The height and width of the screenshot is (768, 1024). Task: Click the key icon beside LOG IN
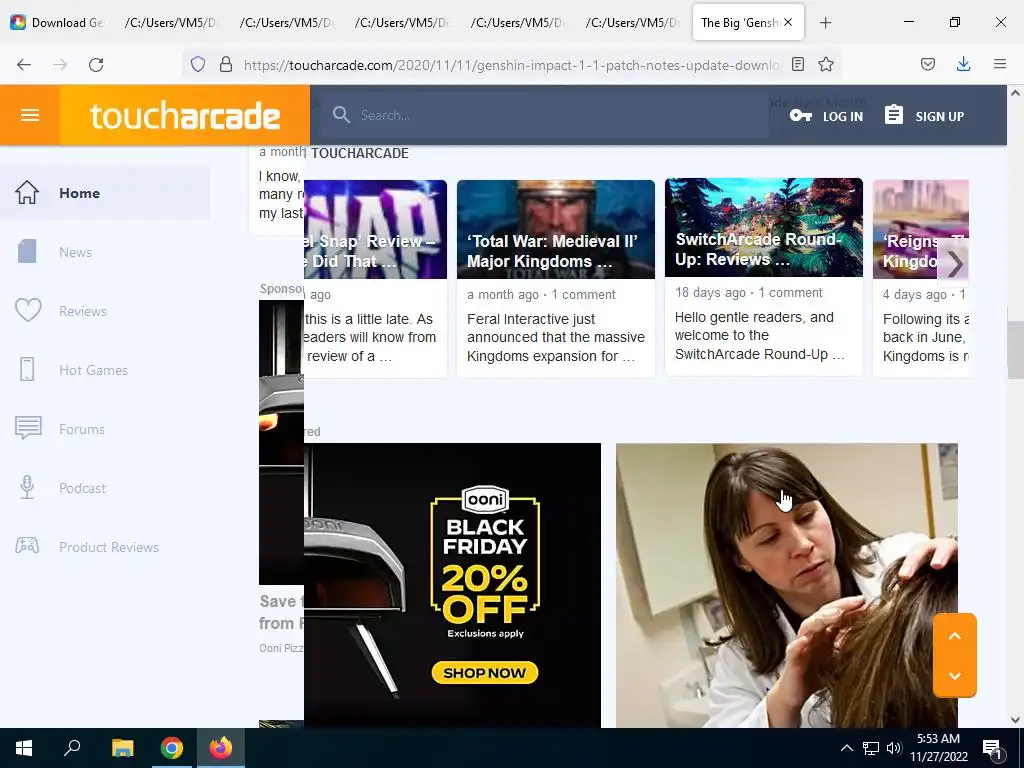click(x=800, y=116)
